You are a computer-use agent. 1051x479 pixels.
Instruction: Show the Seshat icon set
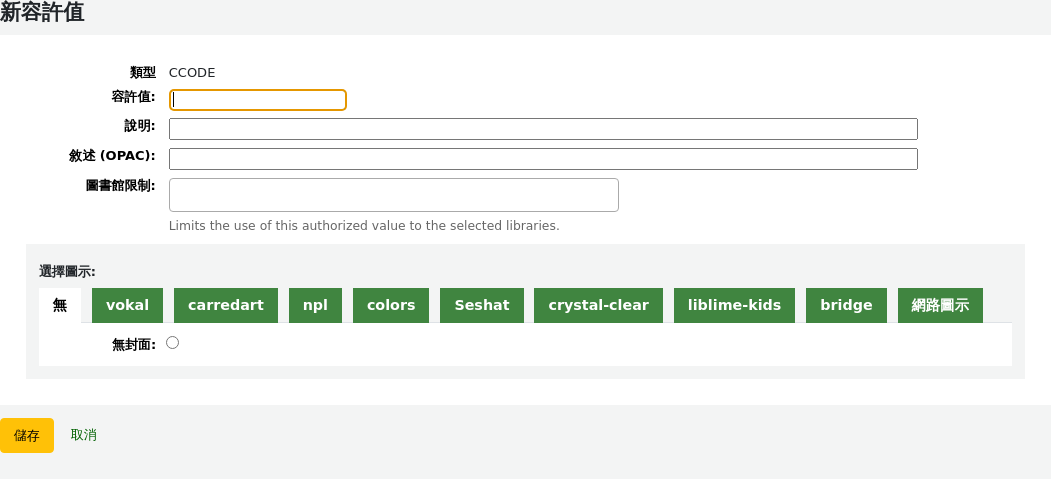(x=481, y=306)
